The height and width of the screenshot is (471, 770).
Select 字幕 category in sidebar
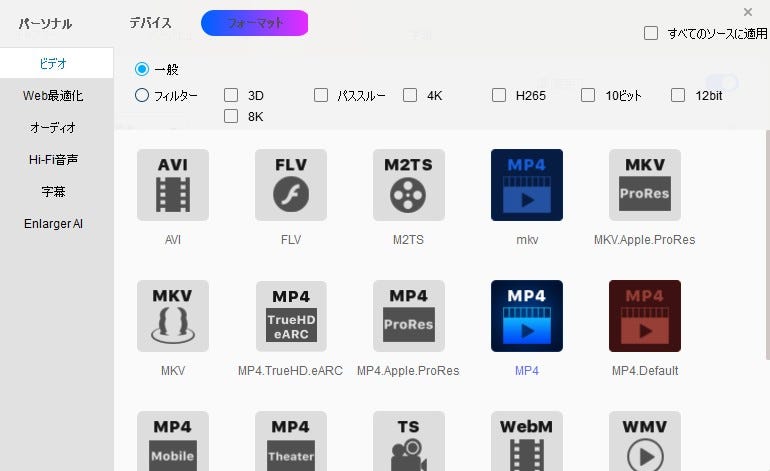[53, 192]
